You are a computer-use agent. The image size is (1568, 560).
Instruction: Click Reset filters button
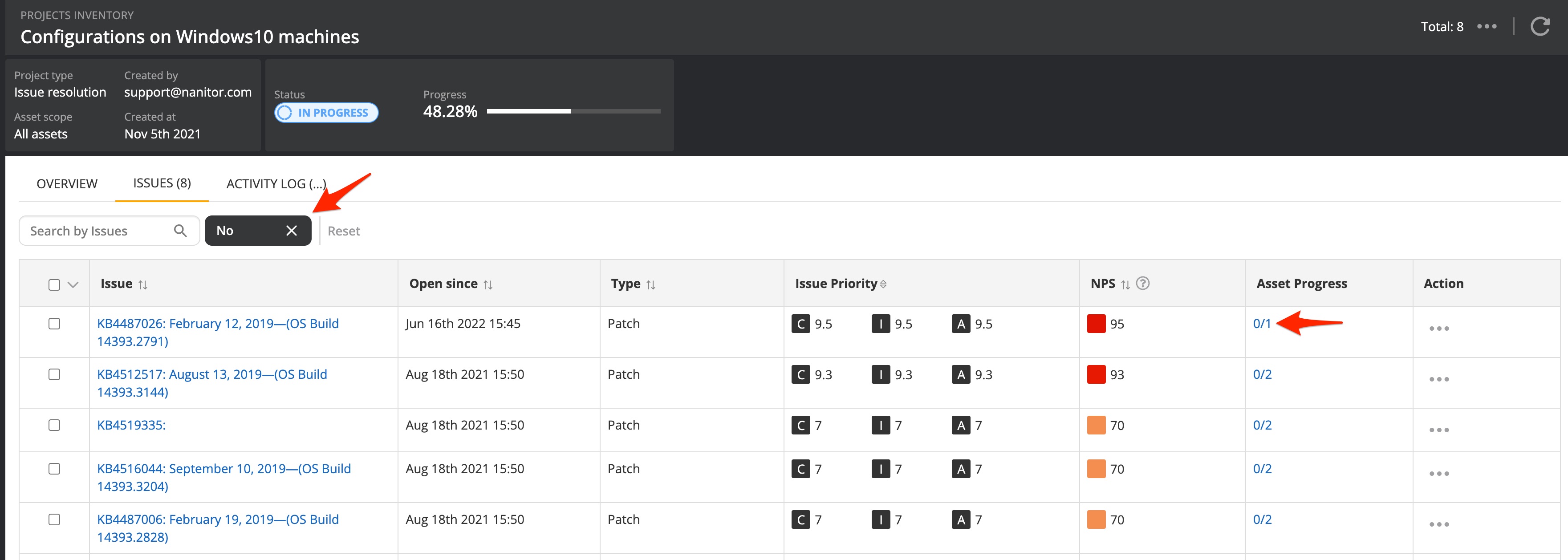pyautogui.click(x=343, y=231)
